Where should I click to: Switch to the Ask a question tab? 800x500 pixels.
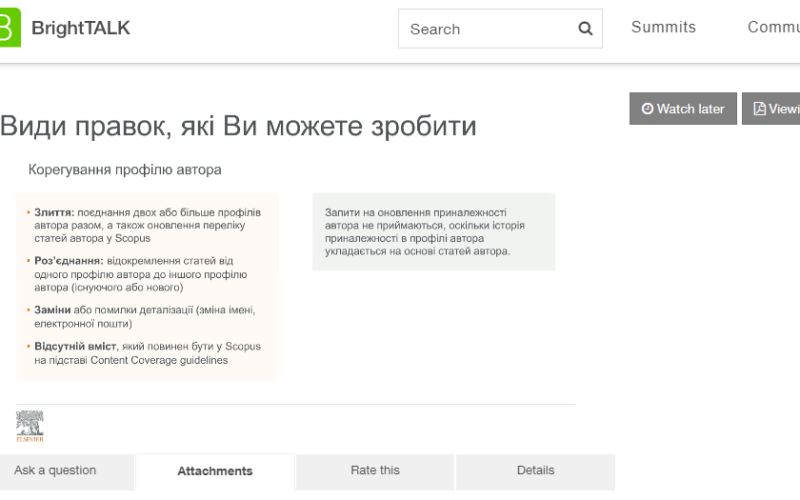(56, 471)
